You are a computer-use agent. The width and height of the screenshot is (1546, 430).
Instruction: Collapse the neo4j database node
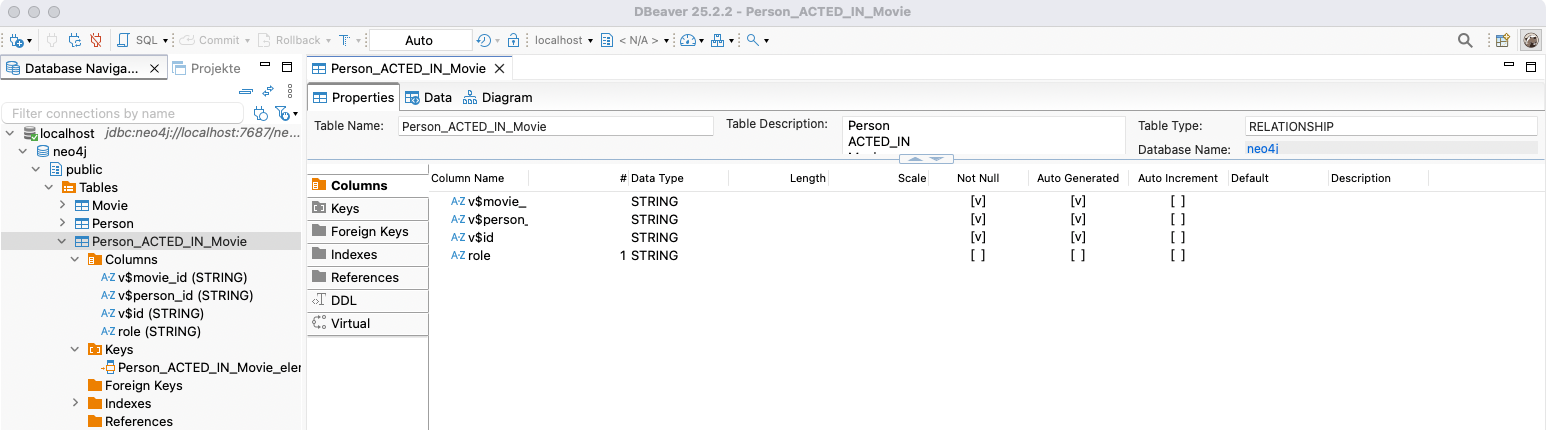pyautogui.click(x=24, y=151)
